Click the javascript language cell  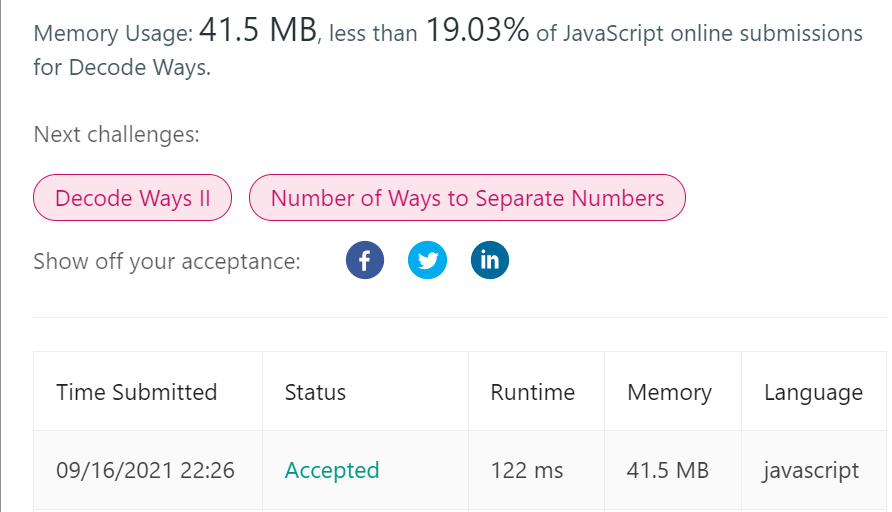tap(811, 470)
